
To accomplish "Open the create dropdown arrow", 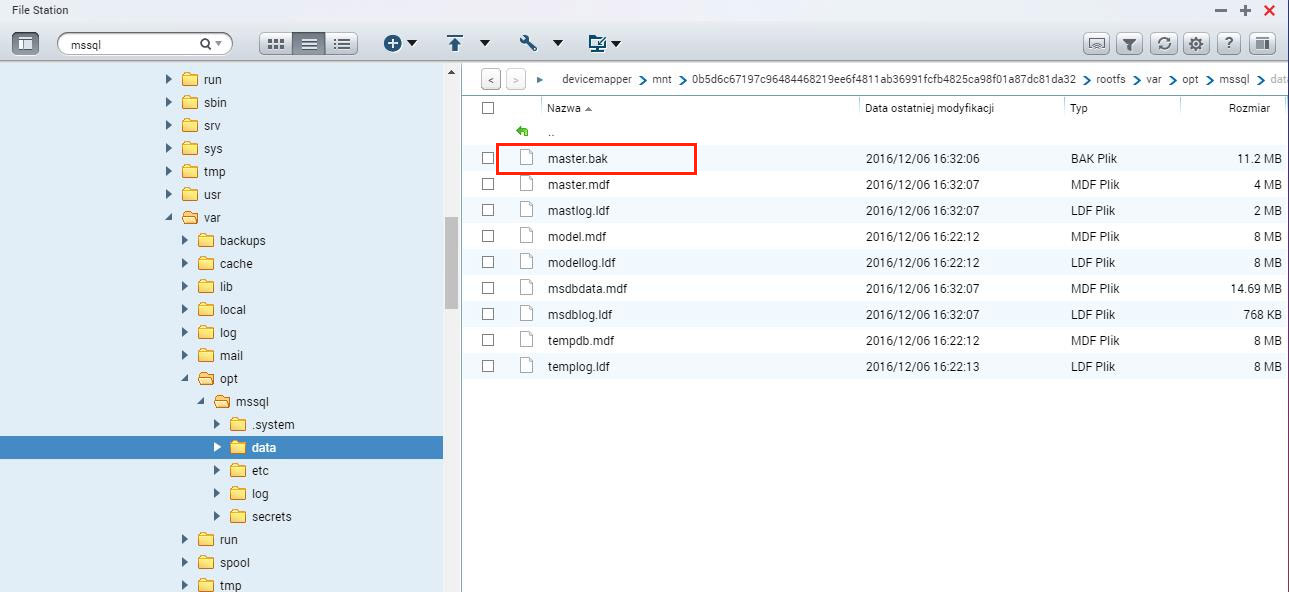I will tap(412, 44).
